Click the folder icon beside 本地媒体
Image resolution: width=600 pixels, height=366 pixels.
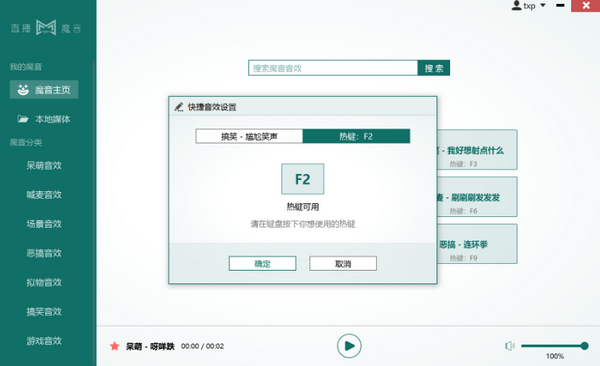(x=23, y=119)
